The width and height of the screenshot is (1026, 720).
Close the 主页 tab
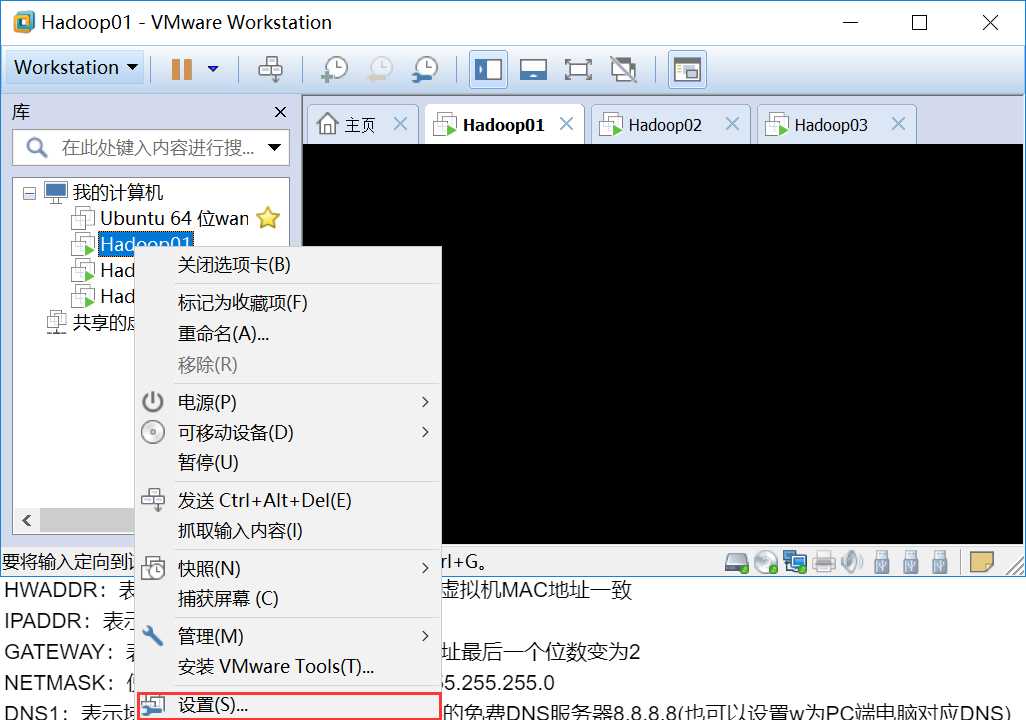(x=400, y=124)
